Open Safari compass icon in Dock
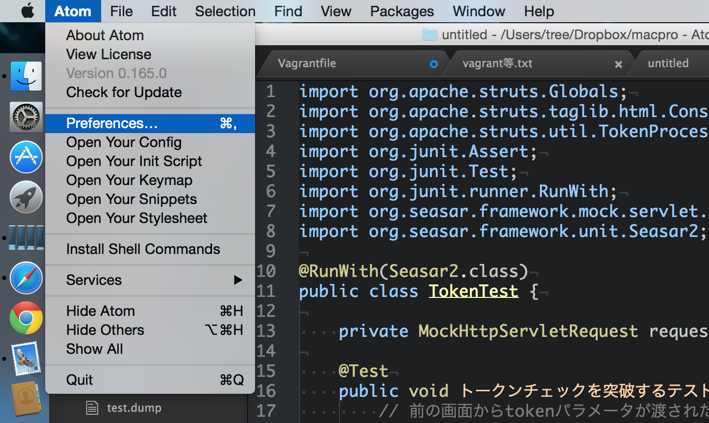The image size is (709, 423). coord(26,277)
